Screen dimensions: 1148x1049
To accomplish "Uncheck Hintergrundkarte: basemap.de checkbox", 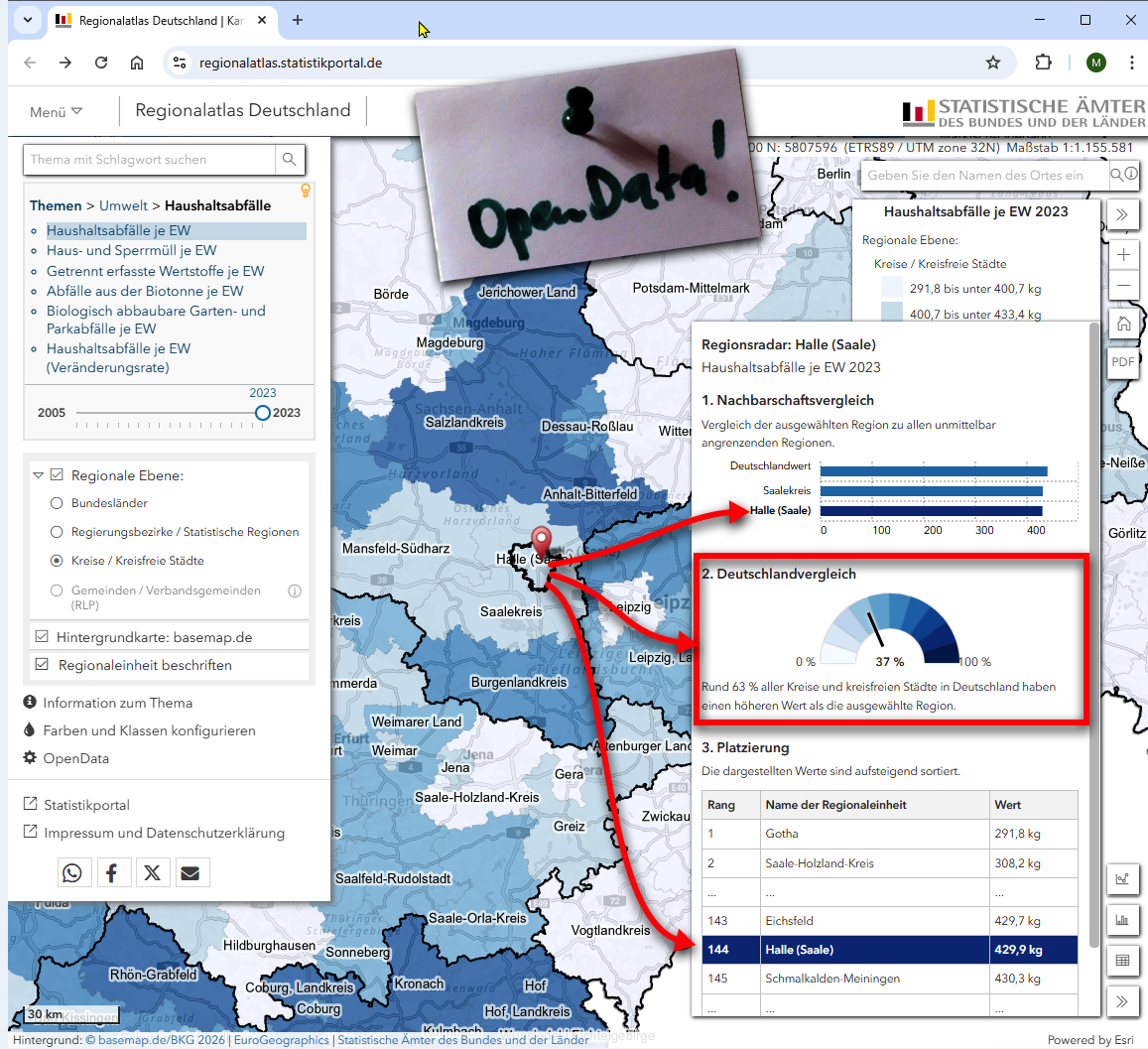I will 42,637.
